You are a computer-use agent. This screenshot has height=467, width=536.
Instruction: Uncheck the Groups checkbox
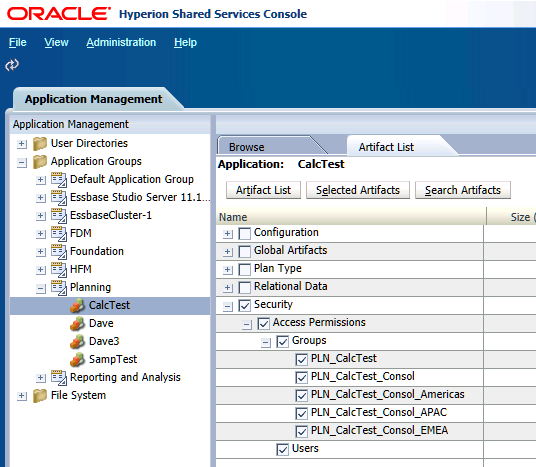click(x=282, y=342)
